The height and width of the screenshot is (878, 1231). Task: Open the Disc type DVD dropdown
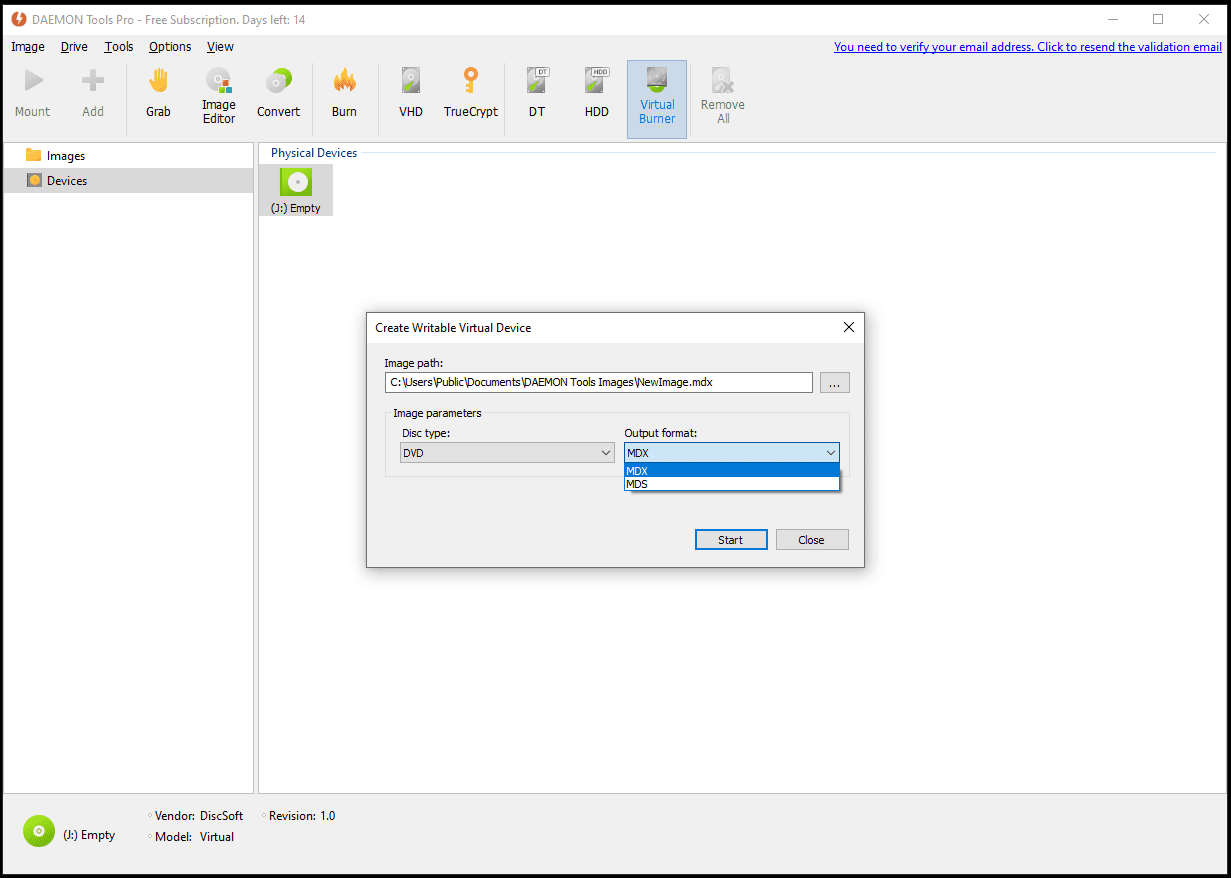point(508,453)
